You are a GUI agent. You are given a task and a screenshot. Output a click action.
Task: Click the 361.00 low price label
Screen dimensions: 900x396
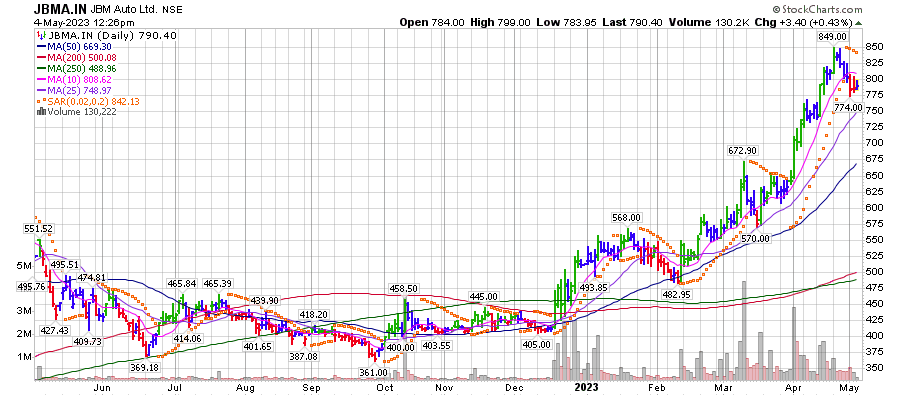click(x=373, y=372)
